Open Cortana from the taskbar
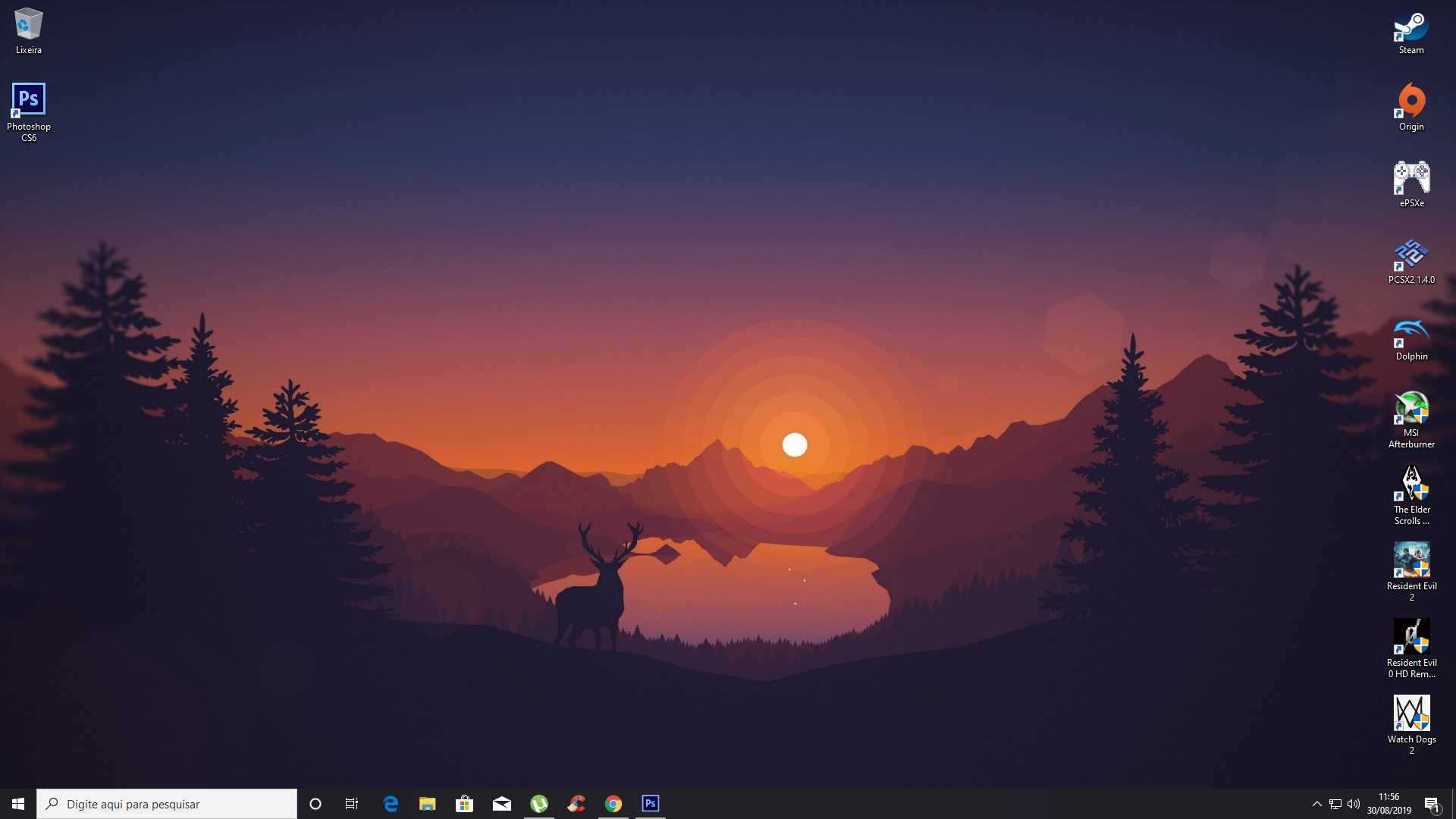This screenshot has height=819, width=1456. (x=315, y=804)
